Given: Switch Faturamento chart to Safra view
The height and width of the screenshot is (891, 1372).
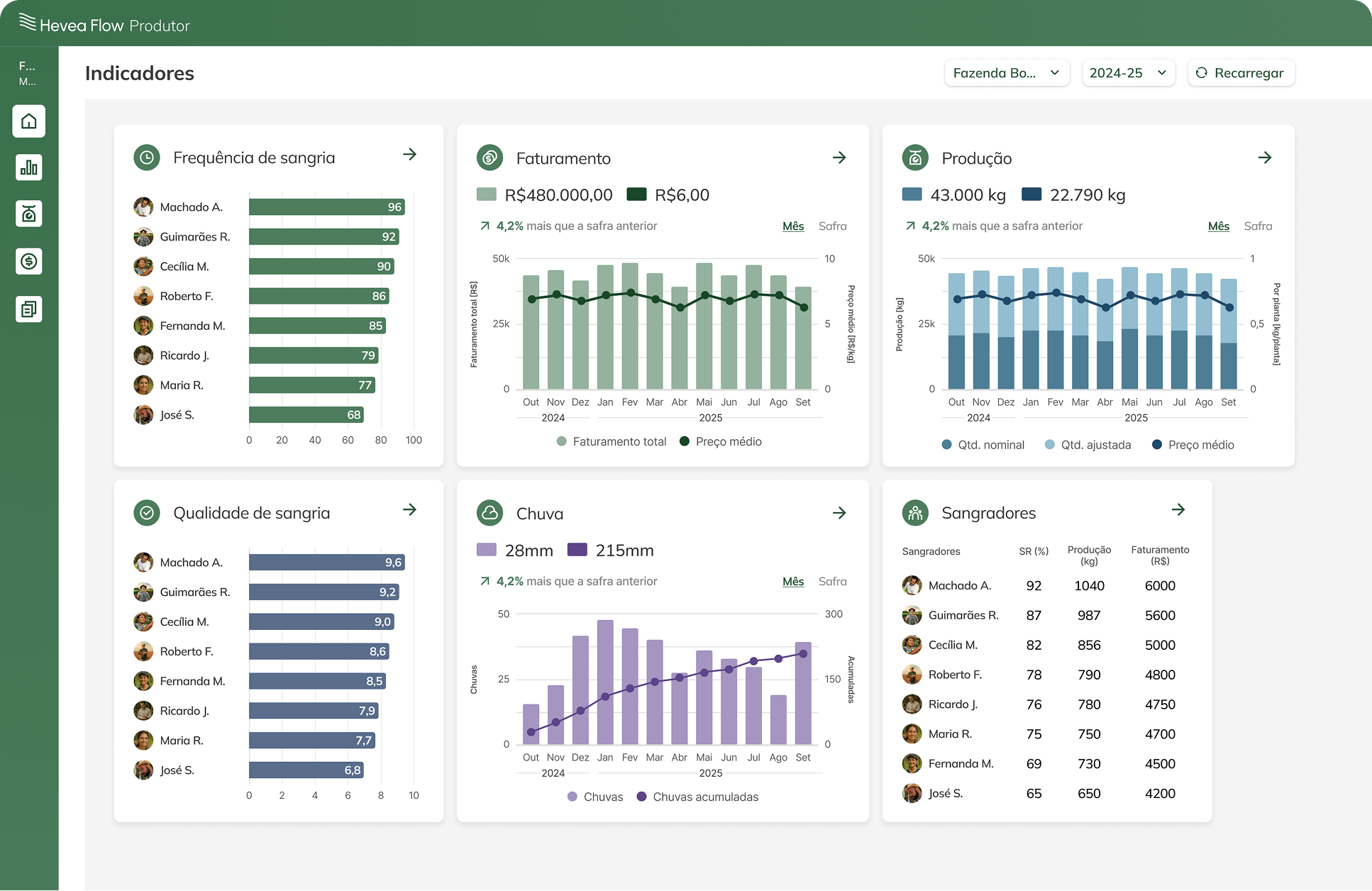Looking at the screenshot, I should pyautogui.click(x=832, y=226).
